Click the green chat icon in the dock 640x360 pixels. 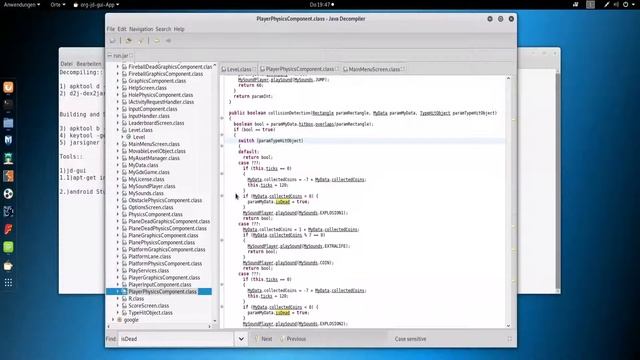pyautogui.click(x=8, y=247)
